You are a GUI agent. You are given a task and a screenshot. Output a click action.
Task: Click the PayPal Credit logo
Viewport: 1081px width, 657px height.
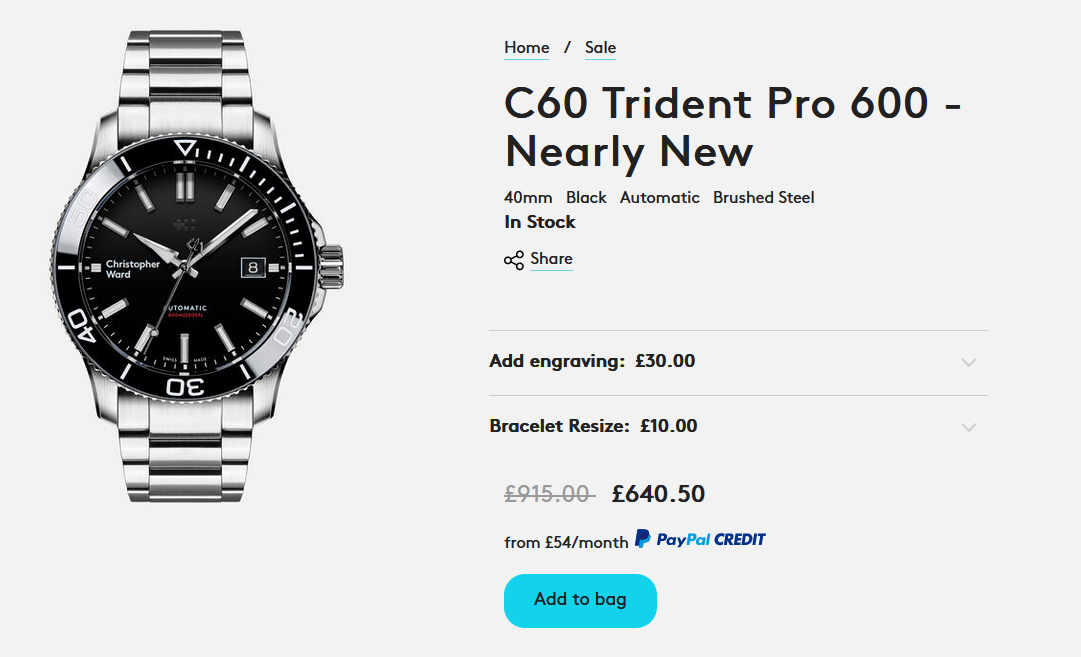pyautogui.click(x=700, y=540)
